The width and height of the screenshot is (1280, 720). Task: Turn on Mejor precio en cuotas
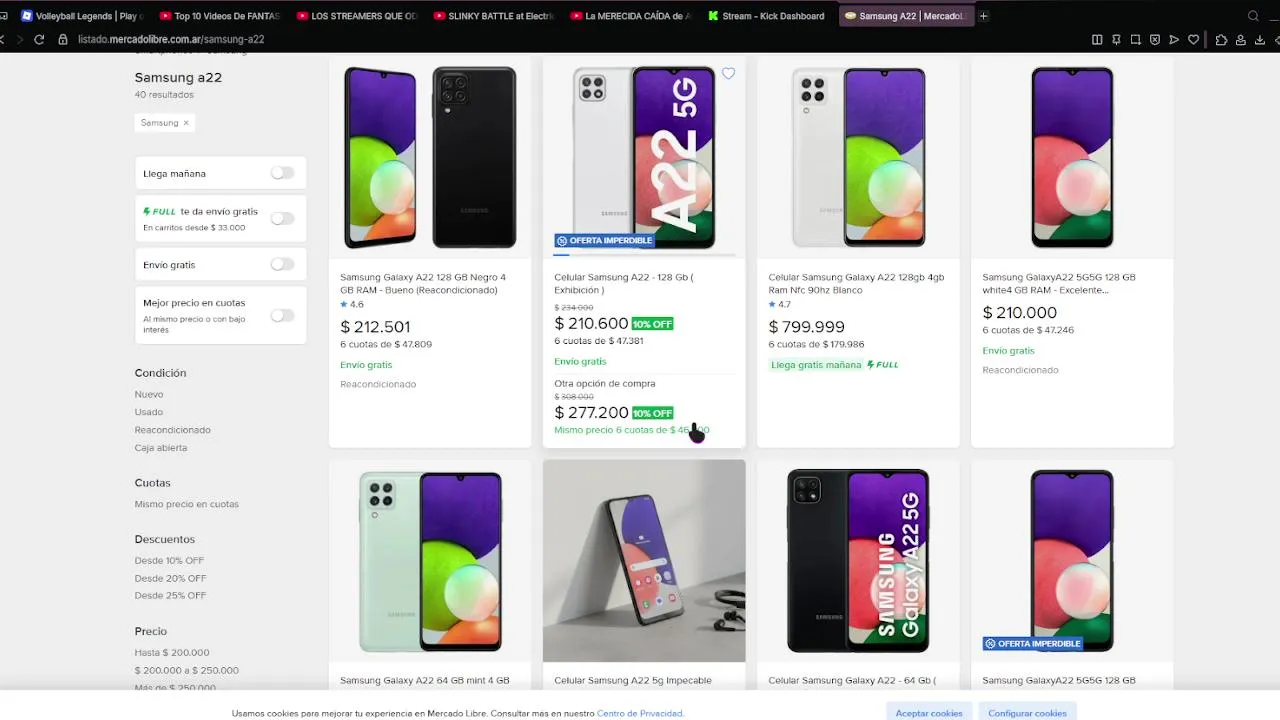(x=283, y=315)
